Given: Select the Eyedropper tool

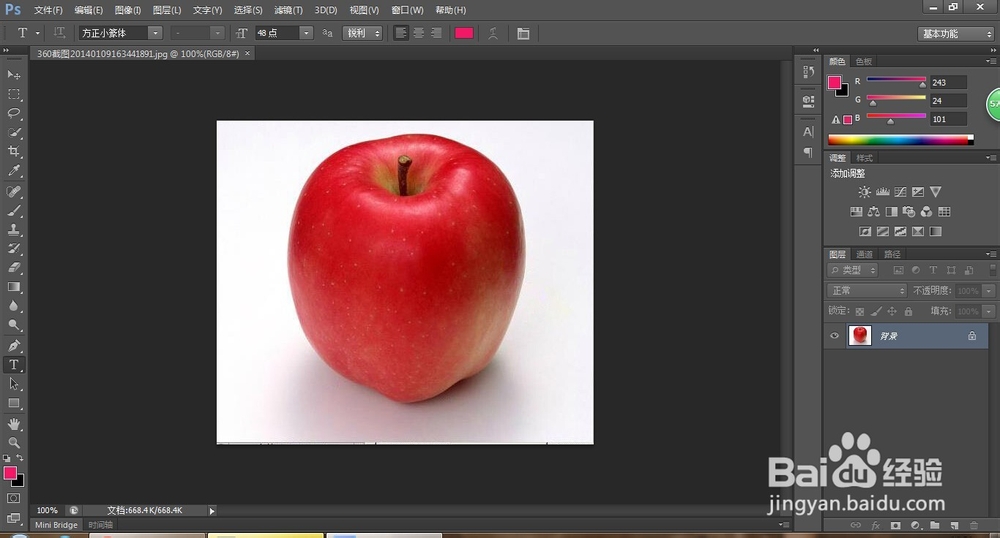Looking at the screenshot, I should point(13,170).
